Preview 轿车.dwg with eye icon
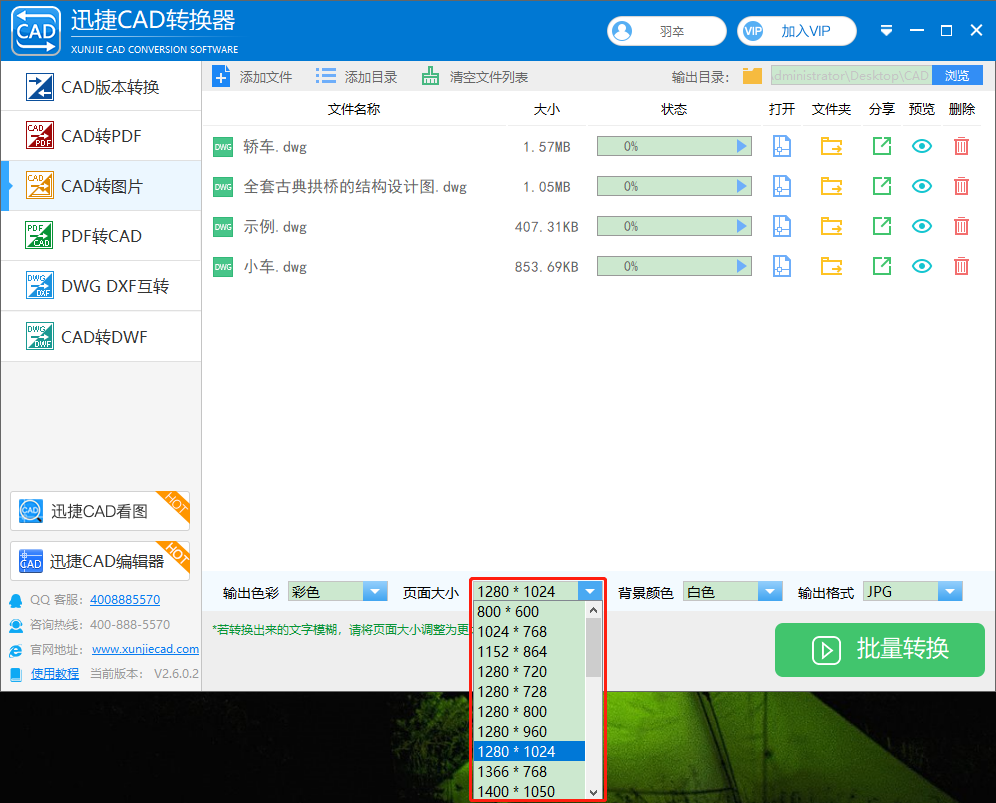Screen dimensions: 996x803 click(x=922, y=147)
